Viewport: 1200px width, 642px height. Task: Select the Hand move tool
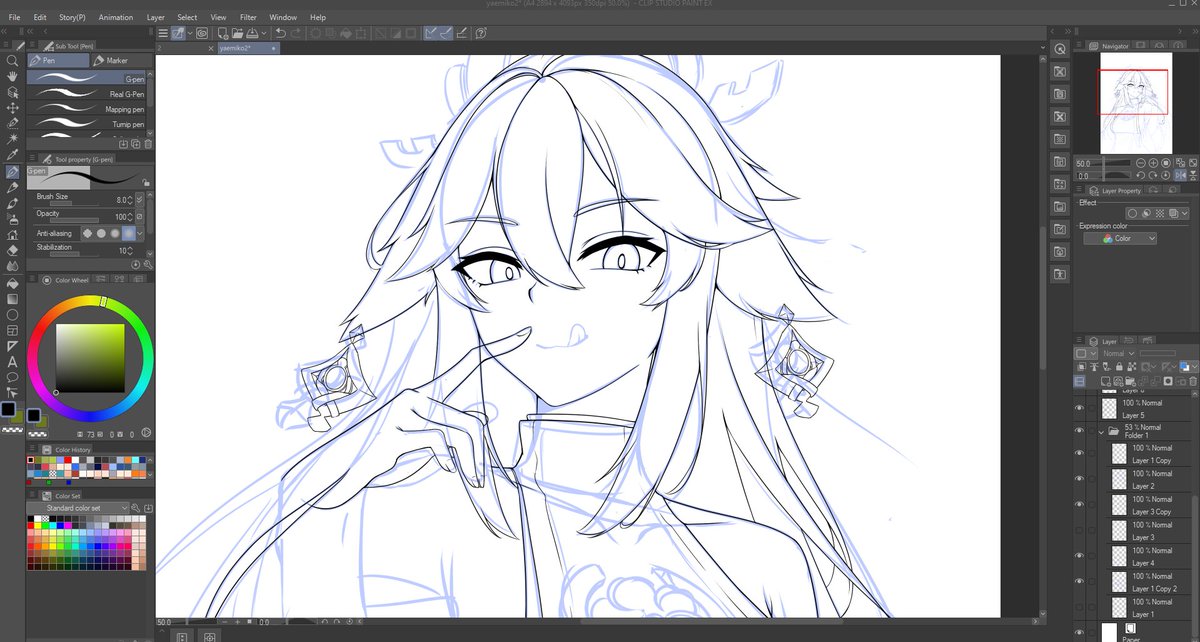(12, 76)
